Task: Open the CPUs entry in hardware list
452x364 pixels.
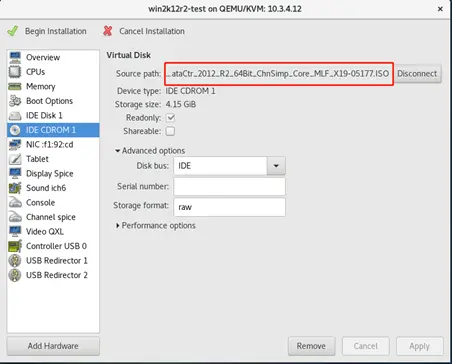Action: (53, 72)
